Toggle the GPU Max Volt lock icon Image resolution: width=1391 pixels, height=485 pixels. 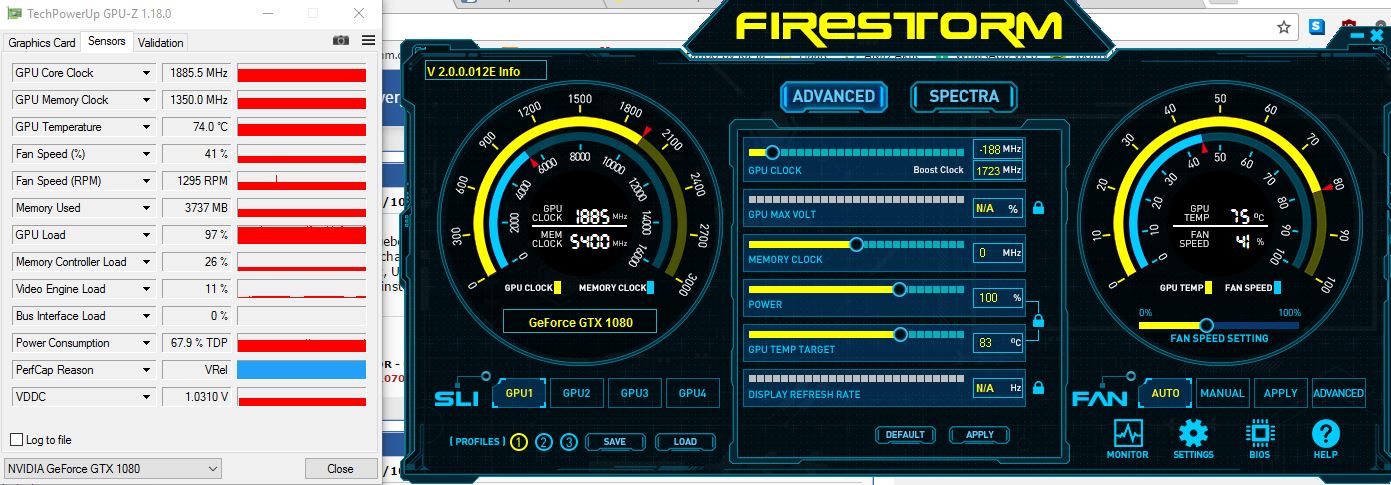click(1038, 209)
